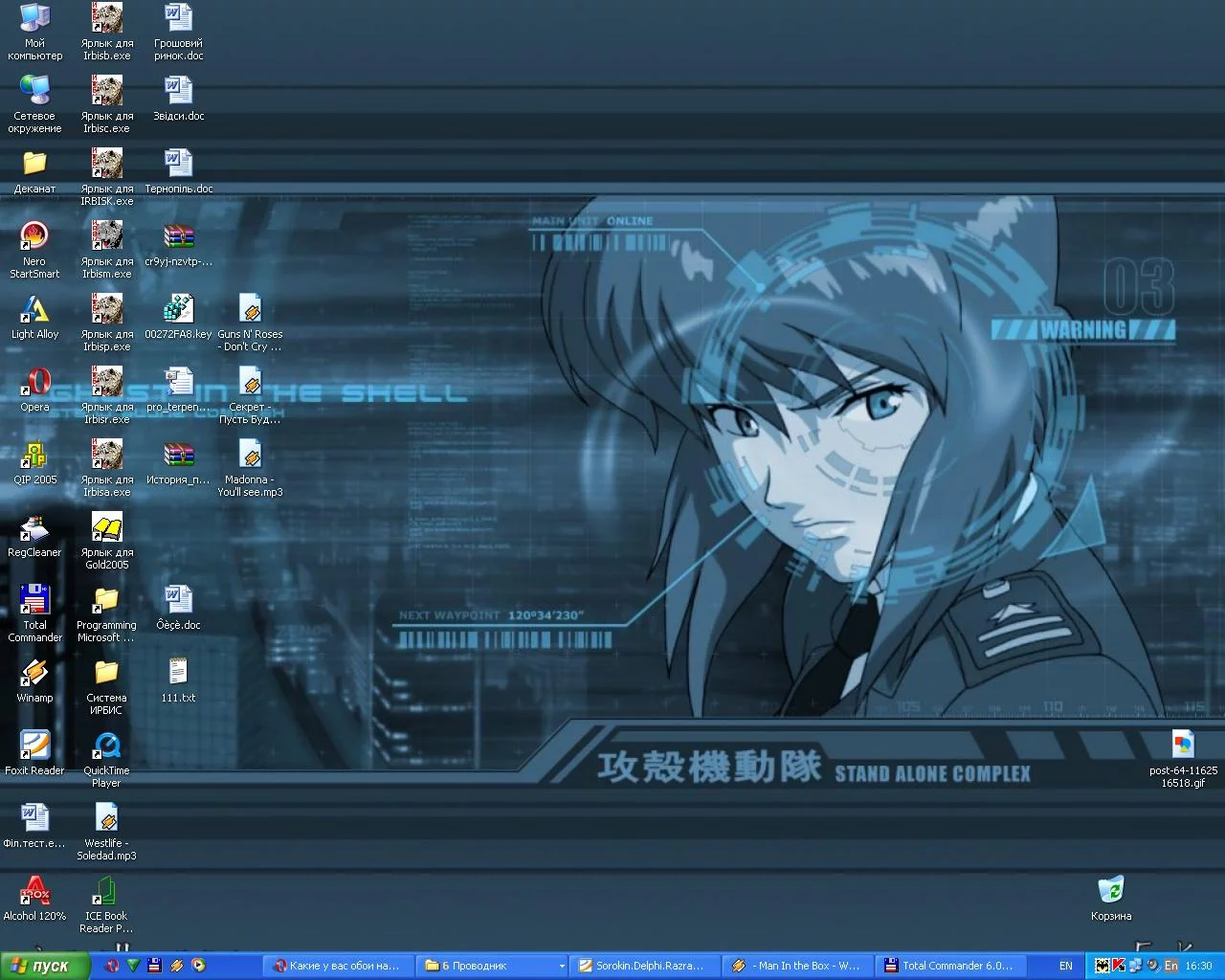Select Ярлык для Irbisc.exe shortcut

click(106, 104)
